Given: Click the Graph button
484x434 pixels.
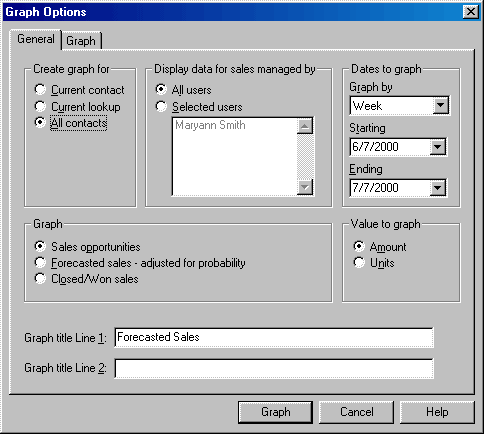Looking at the screenshot, I should (x=275, y=412).
